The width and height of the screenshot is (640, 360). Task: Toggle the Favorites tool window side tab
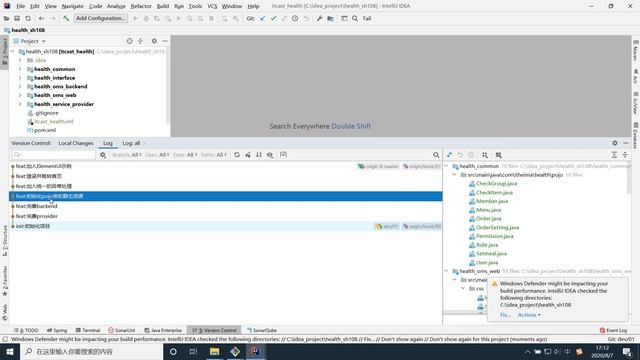click(4, 281)
